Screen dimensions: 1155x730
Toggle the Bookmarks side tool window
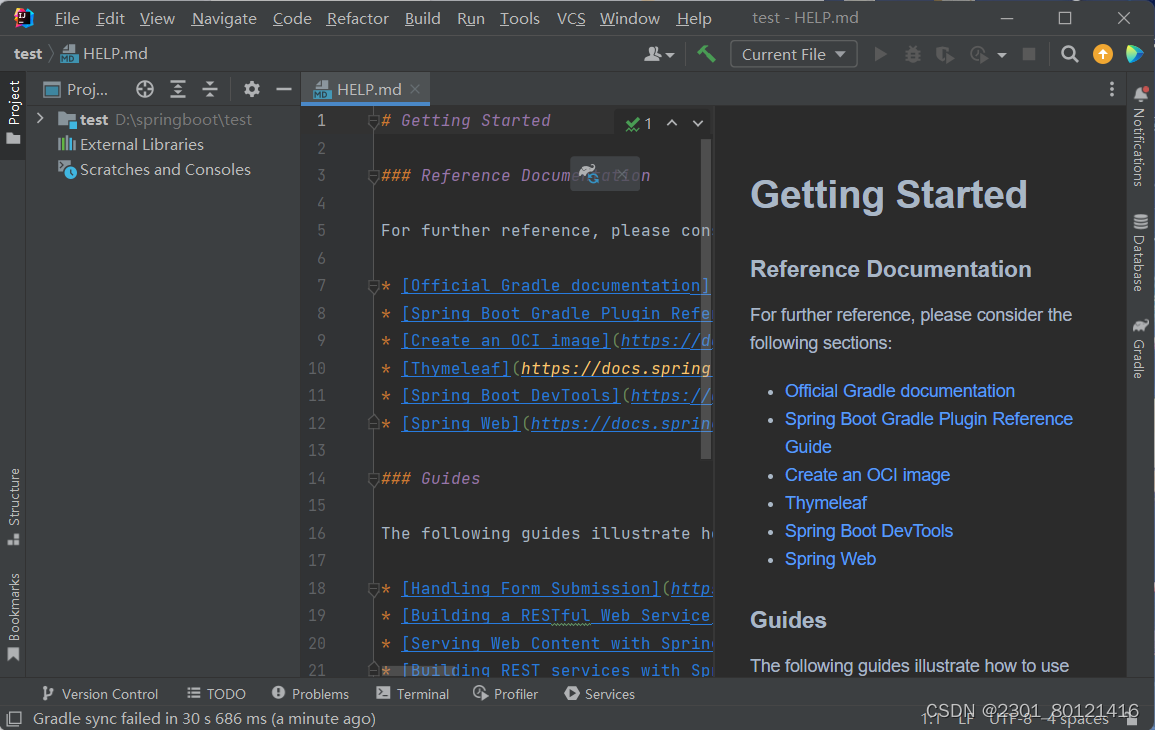coord(13,617)
